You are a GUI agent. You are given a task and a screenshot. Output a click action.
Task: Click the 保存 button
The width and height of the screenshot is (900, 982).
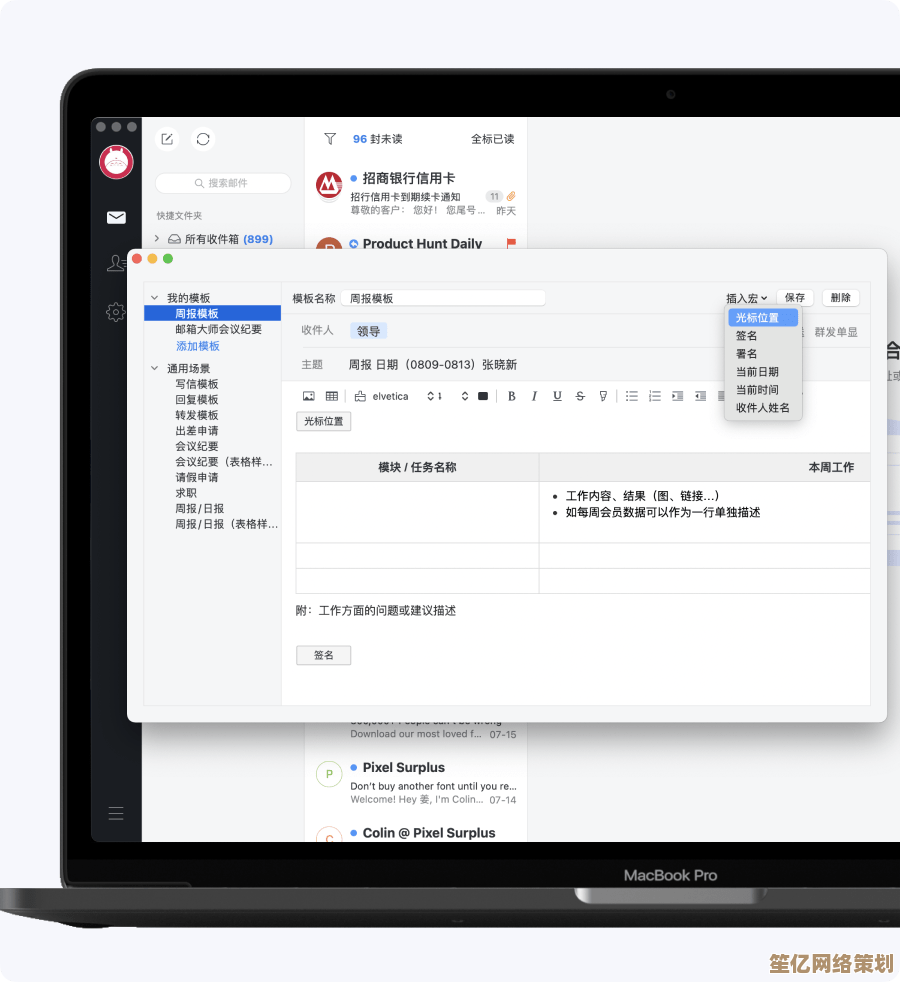pyautogui.click(x=795, y=298)
